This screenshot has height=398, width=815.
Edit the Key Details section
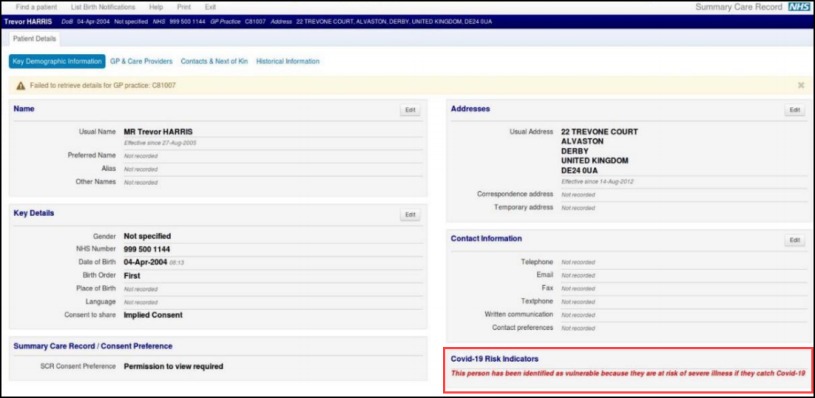pos(410,215)
